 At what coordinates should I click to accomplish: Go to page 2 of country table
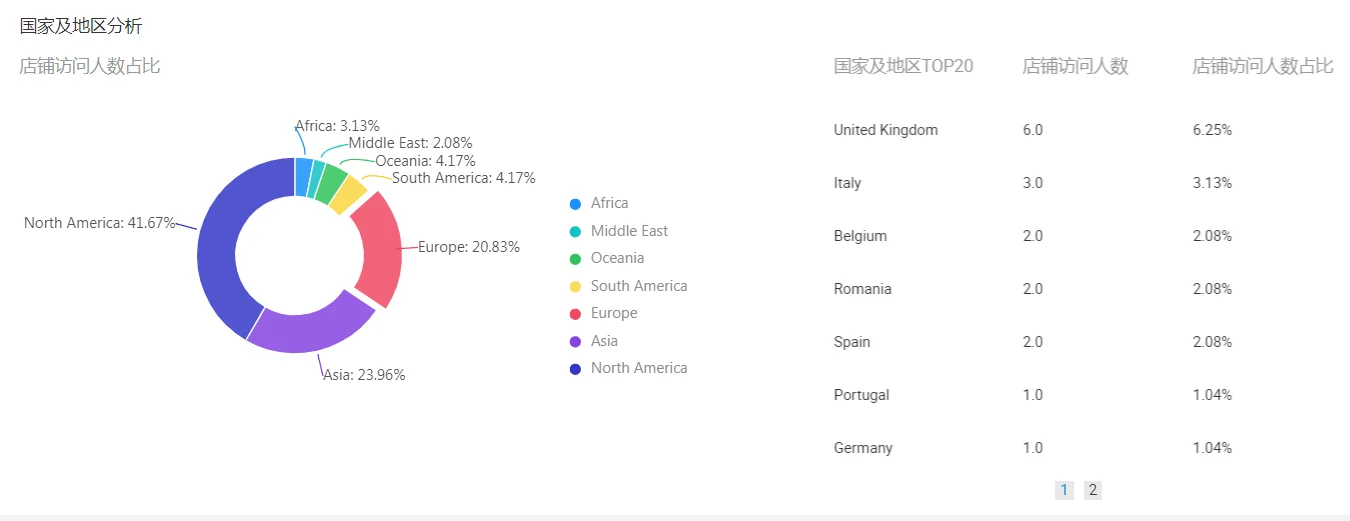tap(1093, 490)
